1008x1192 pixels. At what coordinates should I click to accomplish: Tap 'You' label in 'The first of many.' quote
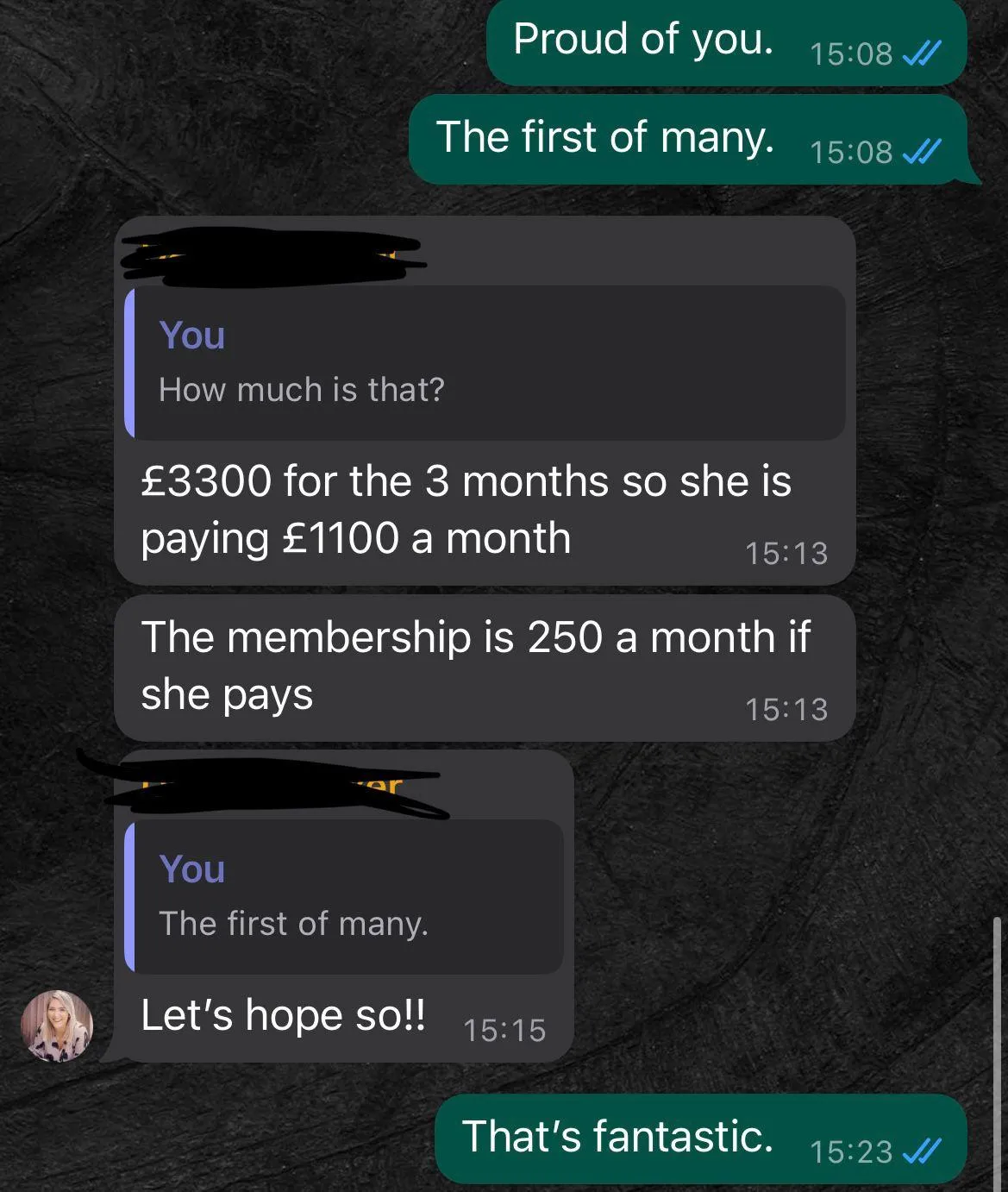191,869
